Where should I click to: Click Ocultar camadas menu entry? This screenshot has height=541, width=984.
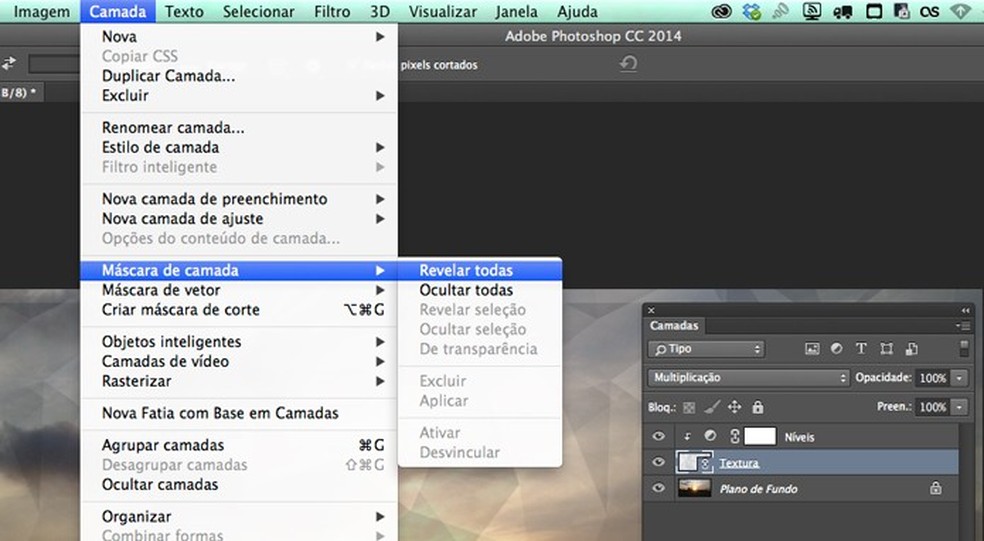click(x=239, y=485)
